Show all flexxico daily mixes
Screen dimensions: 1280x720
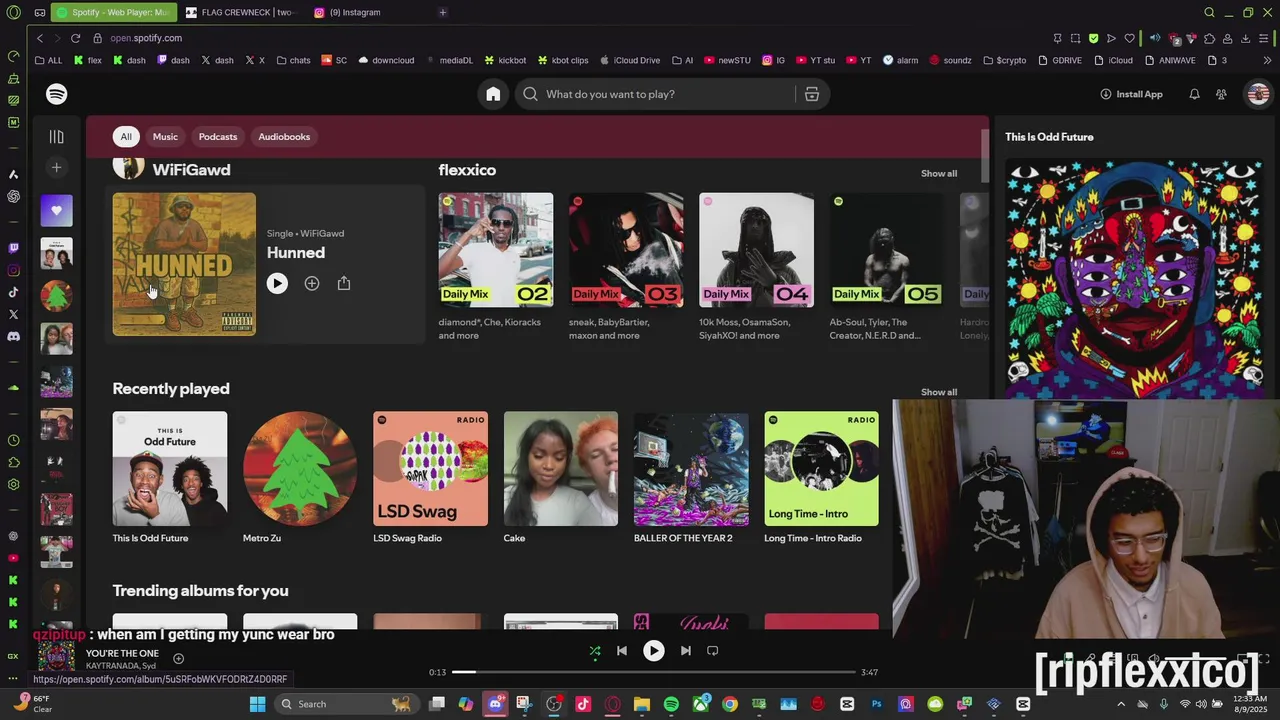point(939,174)
